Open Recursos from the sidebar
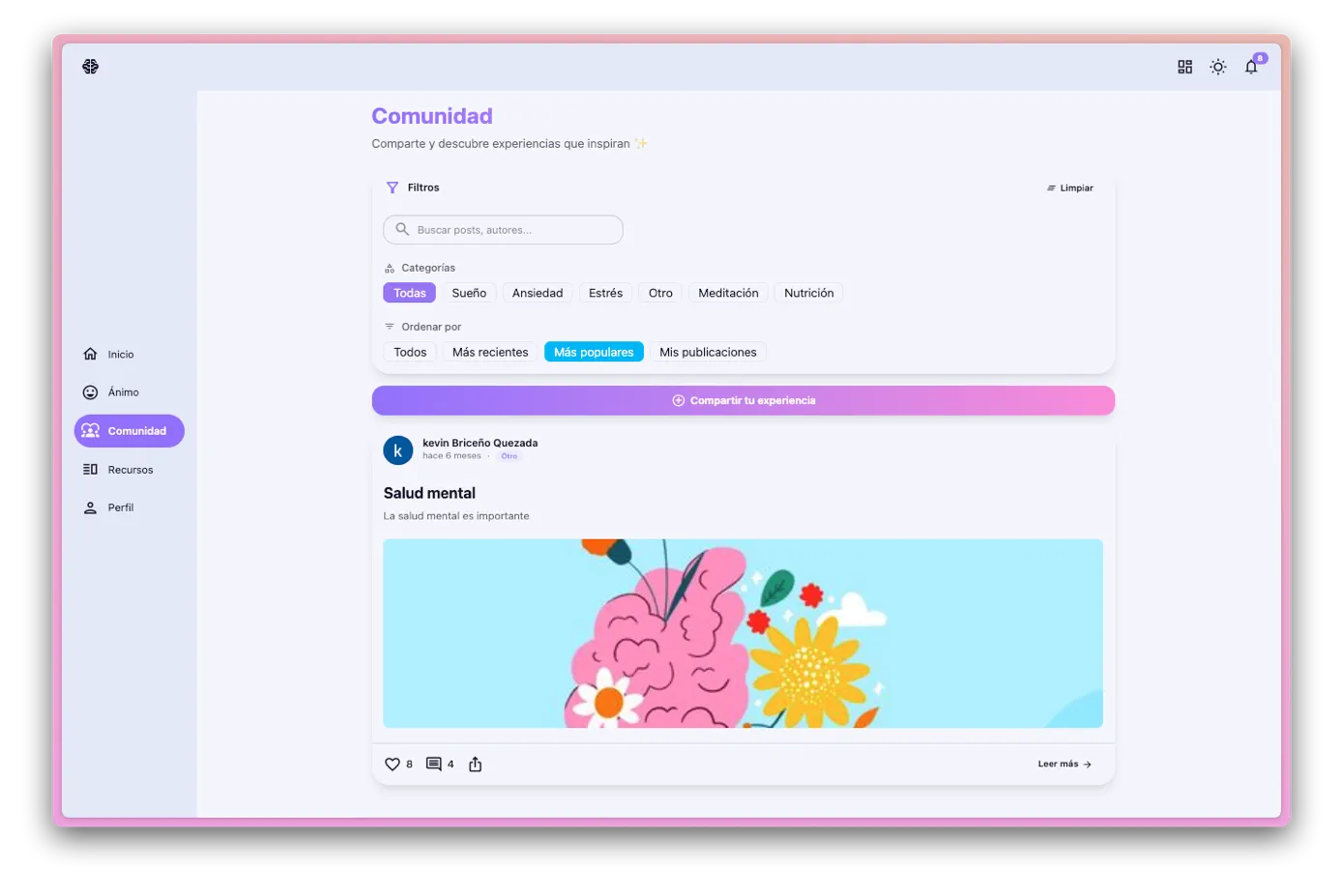 (x=130, y=470)
